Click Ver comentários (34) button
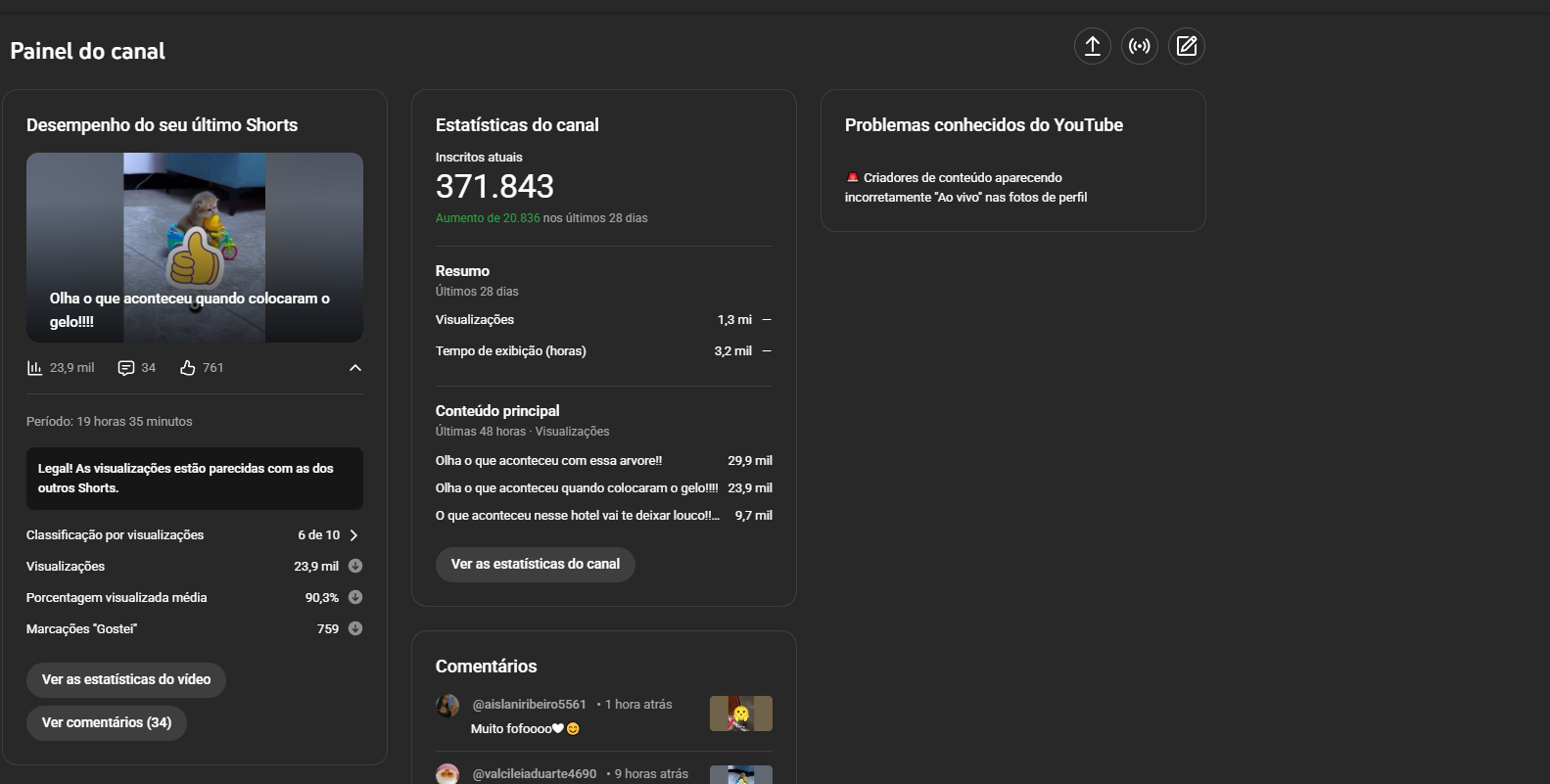1550x784 pixels. point(107,722)
